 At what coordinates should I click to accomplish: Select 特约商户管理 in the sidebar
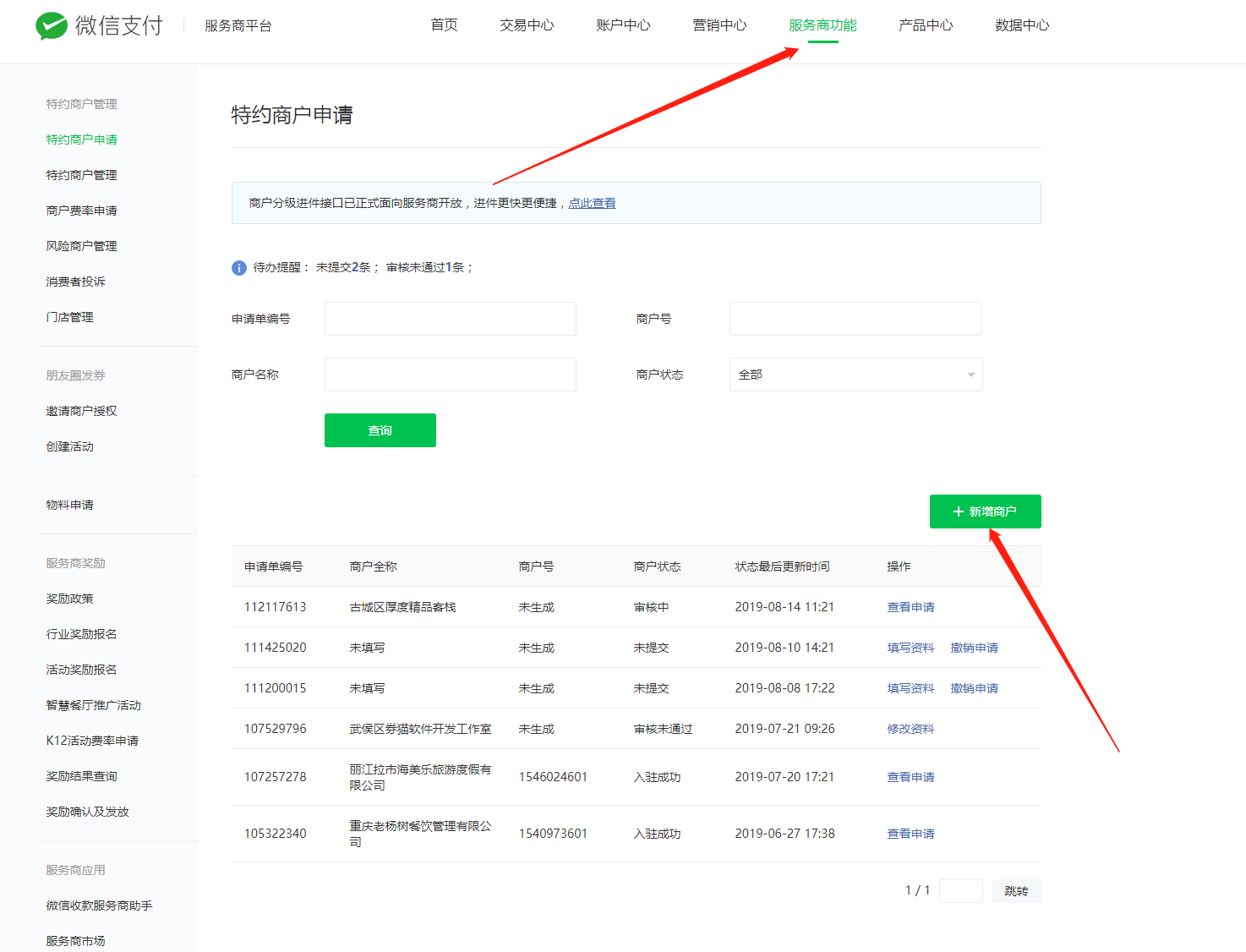[x=81, y=175]
